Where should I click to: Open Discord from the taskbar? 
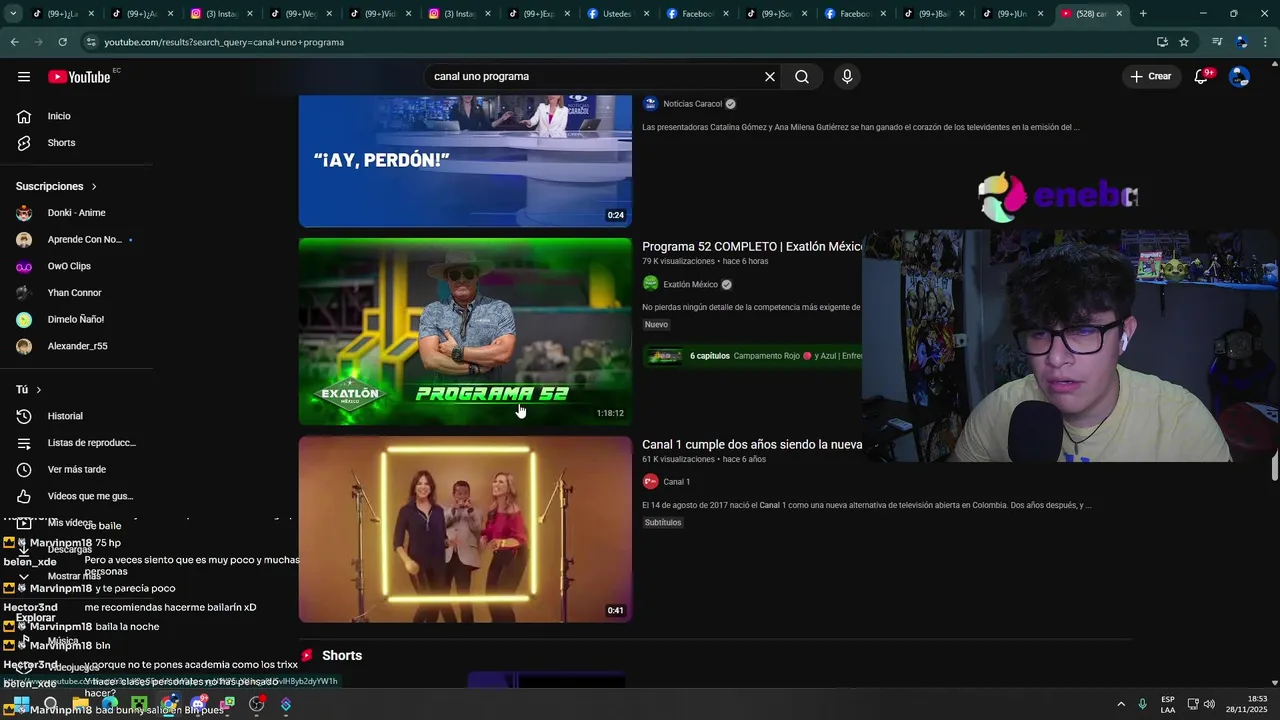[x=200, y=704]
